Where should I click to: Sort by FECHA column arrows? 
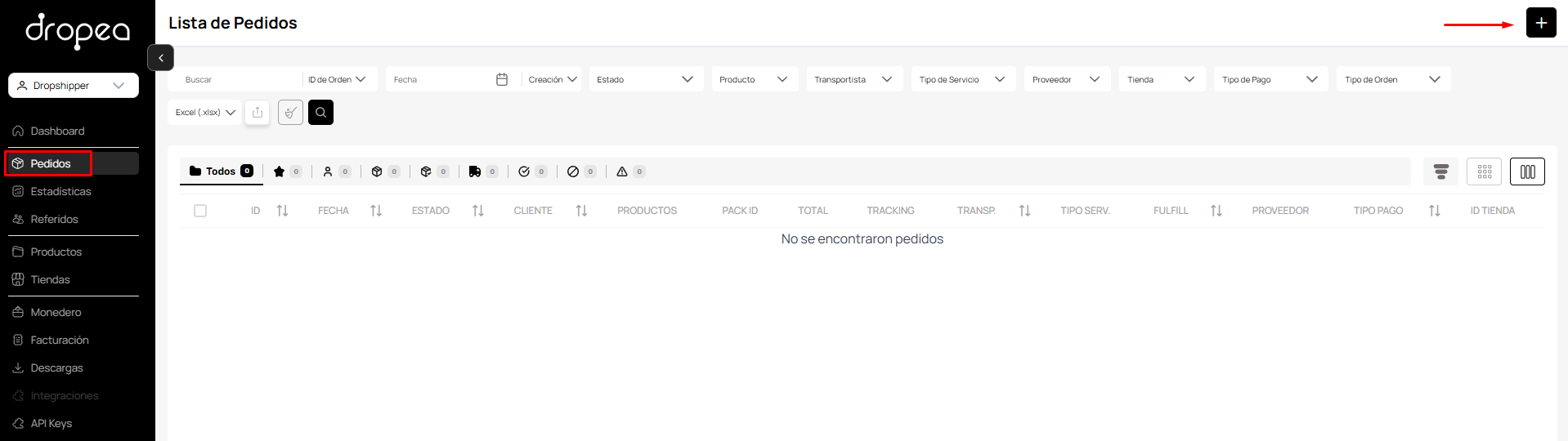click(x=376, y=211)
